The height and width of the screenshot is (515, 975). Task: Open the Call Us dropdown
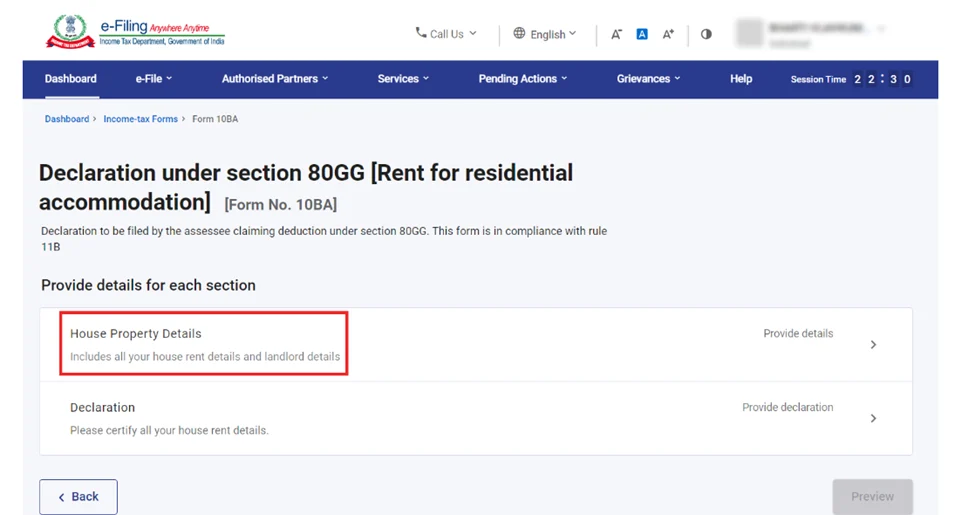point(446,34)
